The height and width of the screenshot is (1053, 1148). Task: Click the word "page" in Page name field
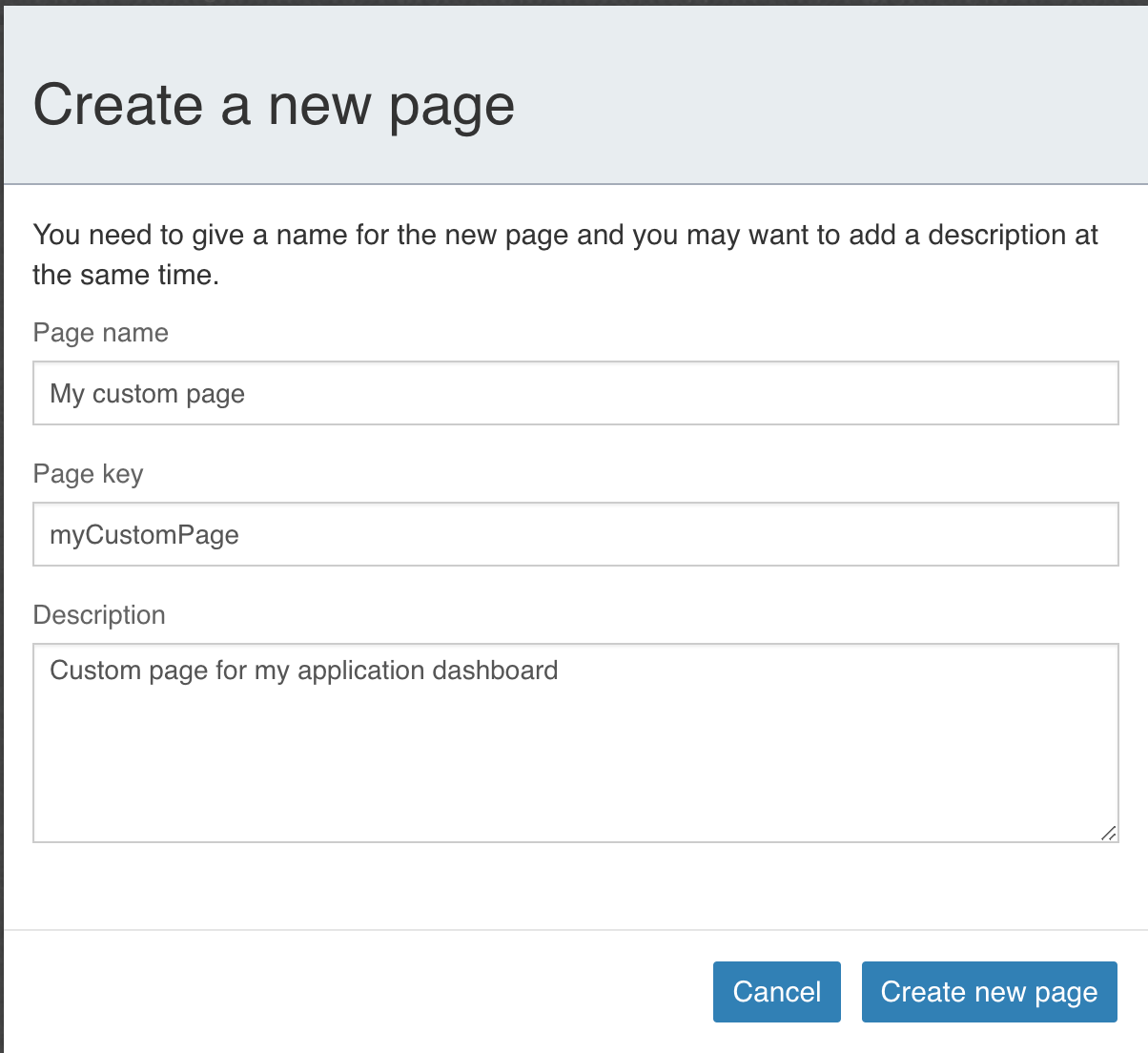click(x=215, y=394)
